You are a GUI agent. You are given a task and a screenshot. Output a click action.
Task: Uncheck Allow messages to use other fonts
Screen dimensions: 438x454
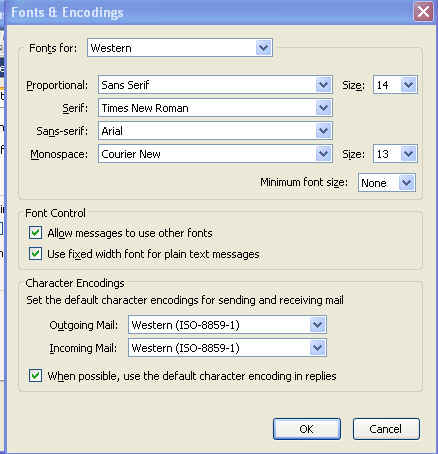[35, 233]
